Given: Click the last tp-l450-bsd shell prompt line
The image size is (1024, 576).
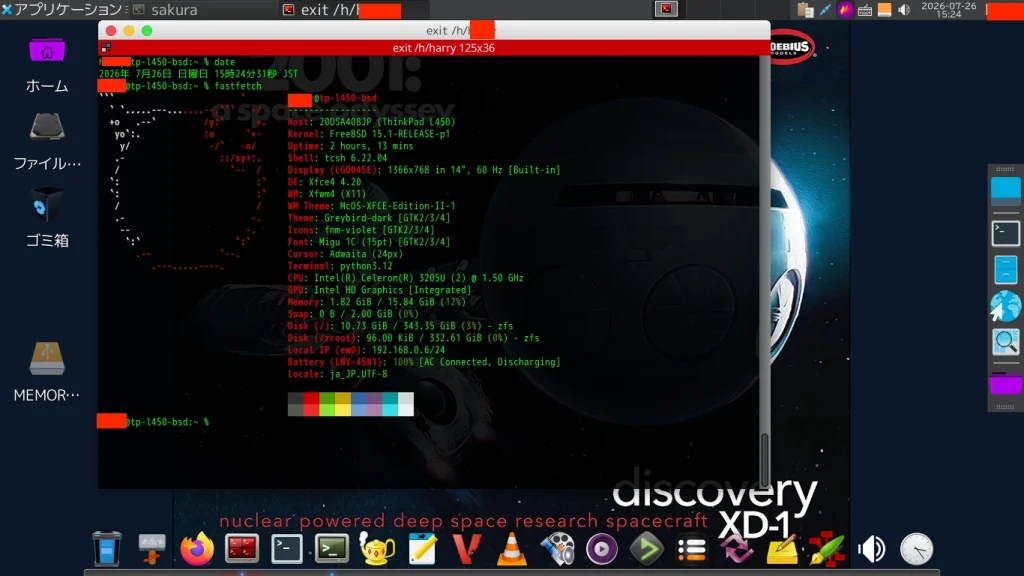Looking at the screenshot, I should tap(153, 422).
